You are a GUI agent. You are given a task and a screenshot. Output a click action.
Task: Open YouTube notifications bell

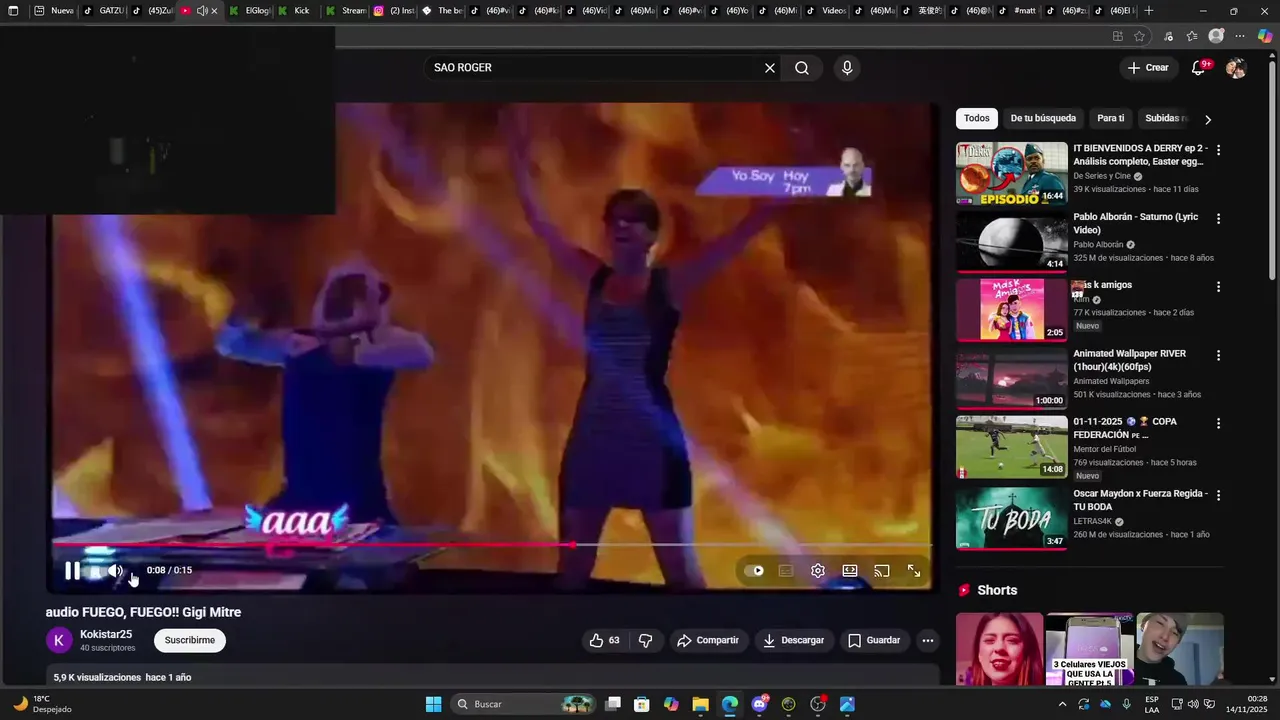[x=1199, y=68]
